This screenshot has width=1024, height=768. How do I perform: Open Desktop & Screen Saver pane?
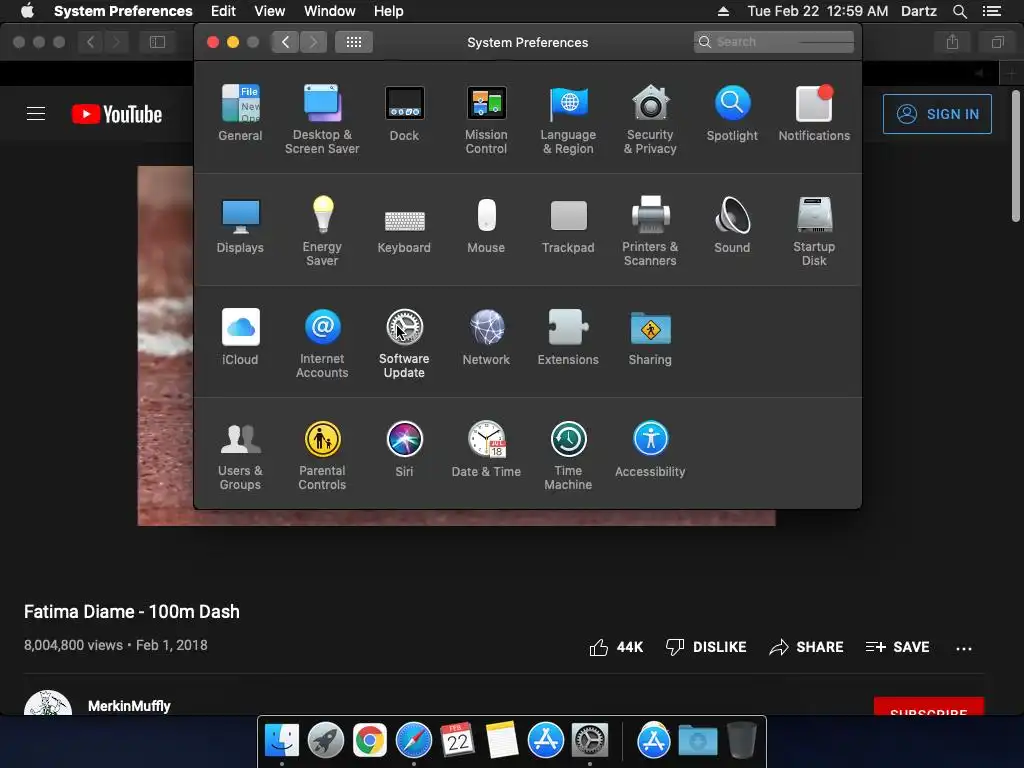[x=322, y=120]
